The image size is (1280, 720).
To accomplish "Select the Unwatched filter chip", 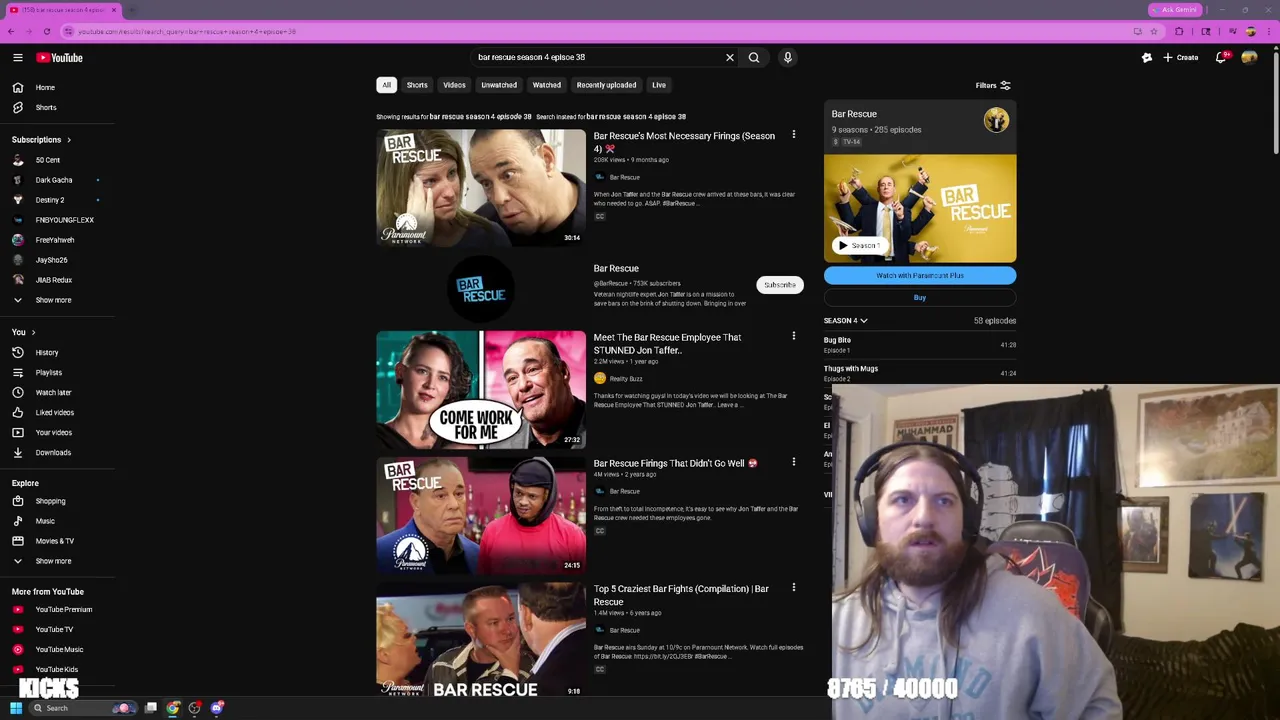I will [x=499, y=86].
